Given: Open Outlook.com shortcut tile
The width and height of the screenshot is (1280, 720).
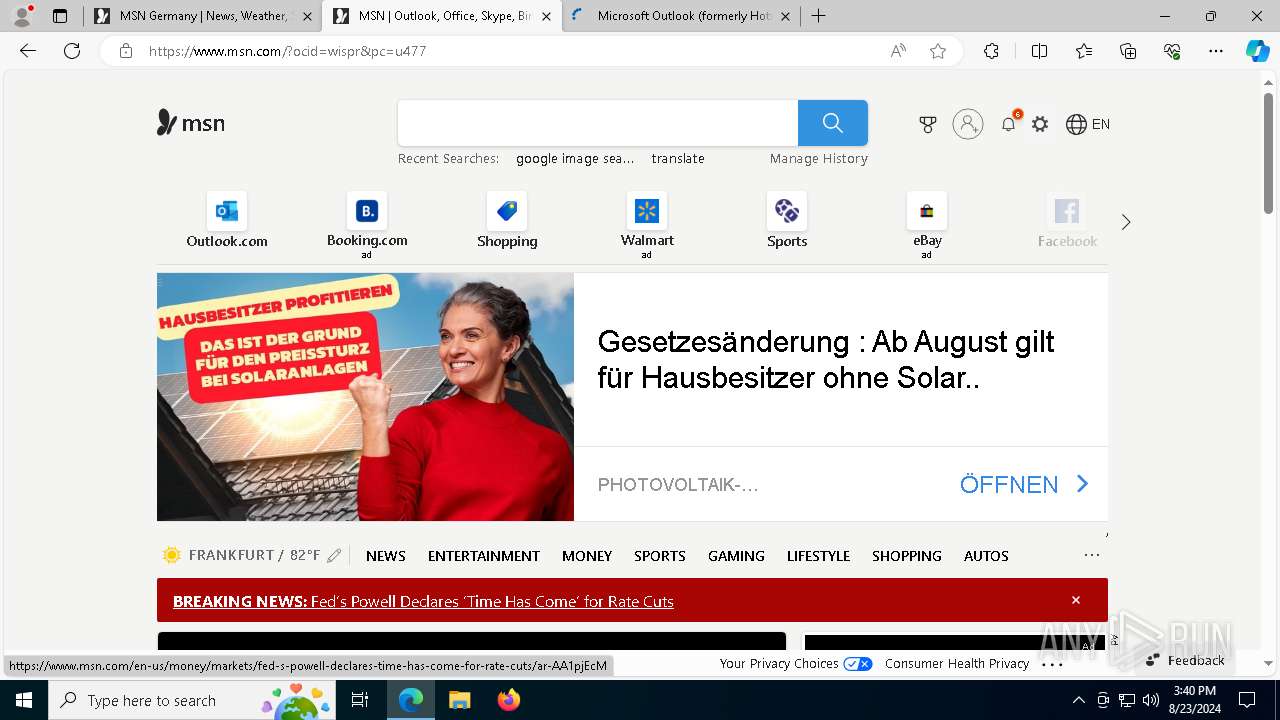Looking at the screenshot, I should (227, 221).
